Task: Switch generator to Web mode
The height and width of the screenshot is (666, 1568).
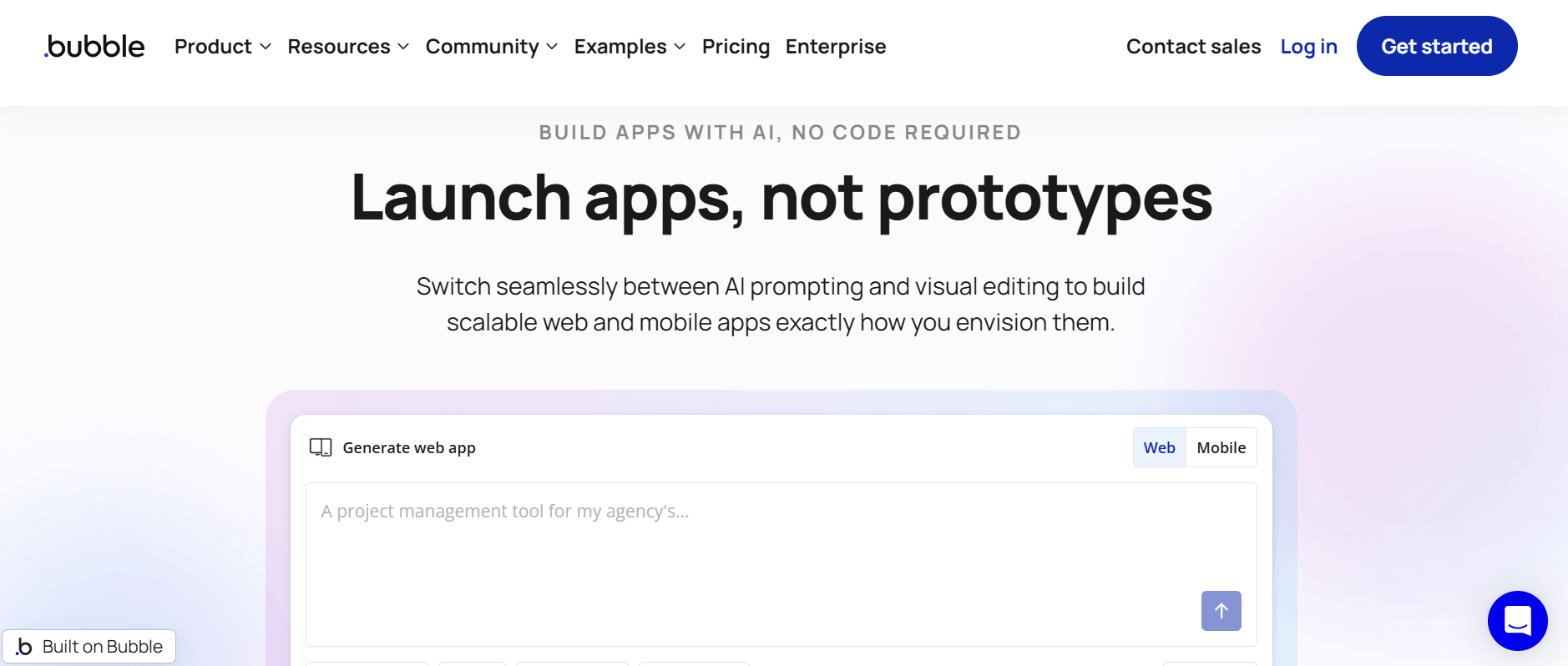Action: (x=1159, y=447)
